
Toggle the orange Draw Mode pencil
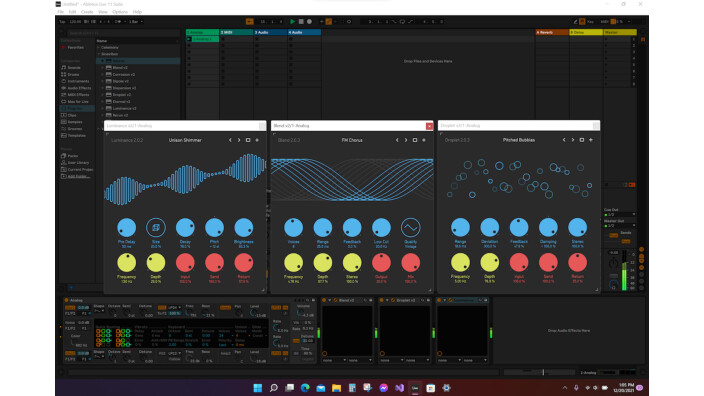(329, 22)
